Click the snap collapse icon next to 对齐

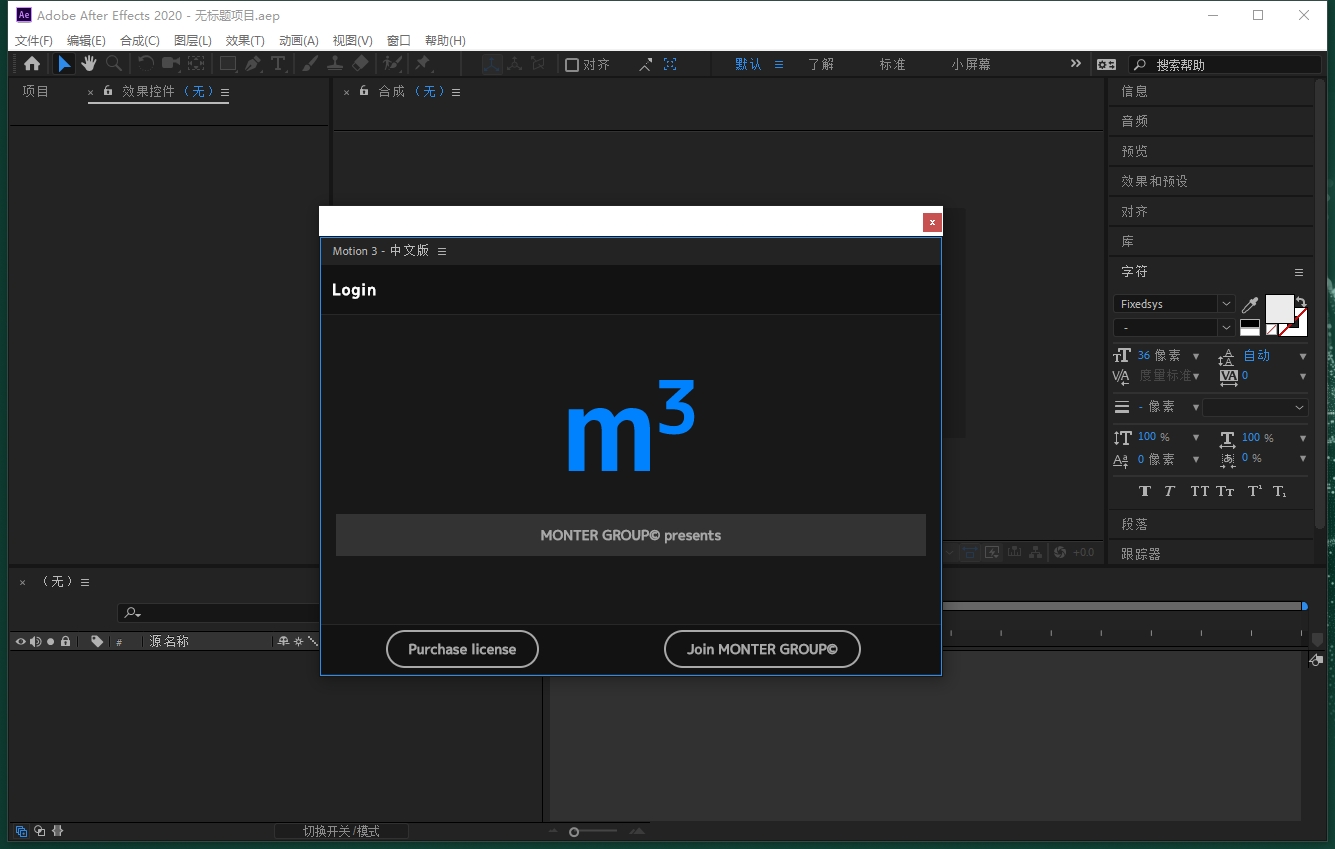[646, 64]
